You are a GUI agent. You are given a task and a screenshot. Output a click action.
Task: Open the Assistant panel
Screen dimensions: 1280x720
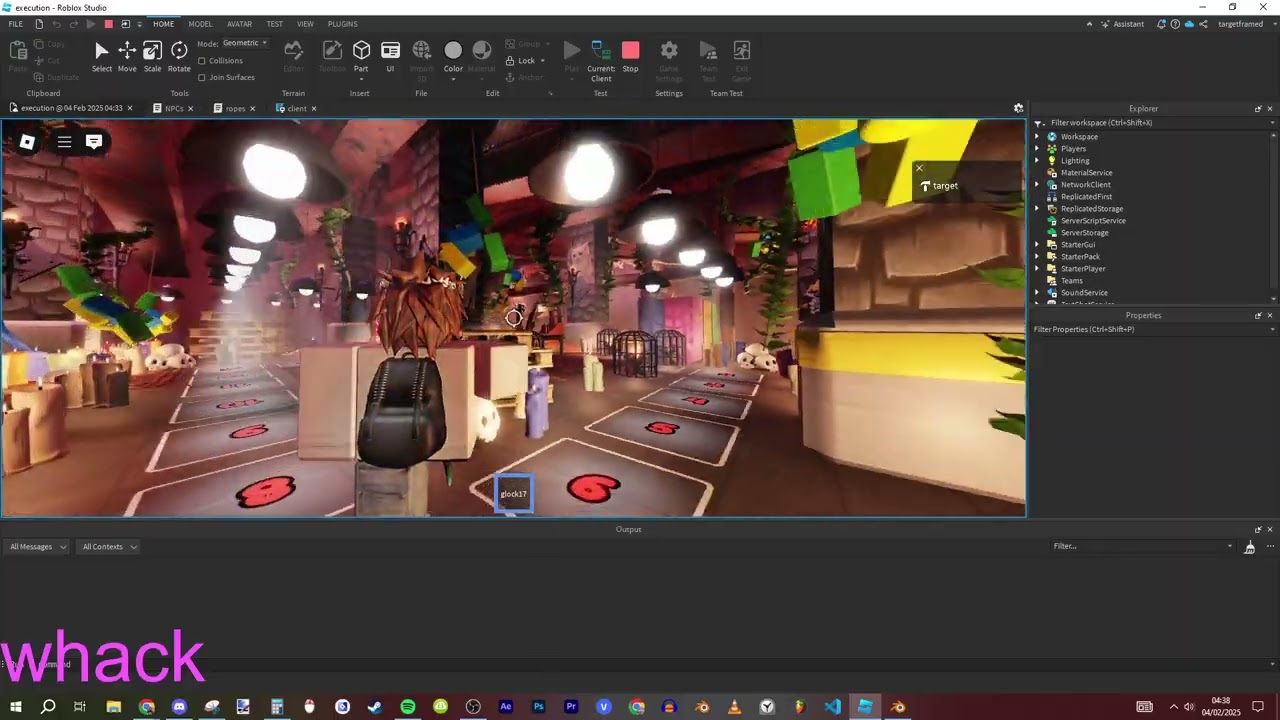[1123, 24]
